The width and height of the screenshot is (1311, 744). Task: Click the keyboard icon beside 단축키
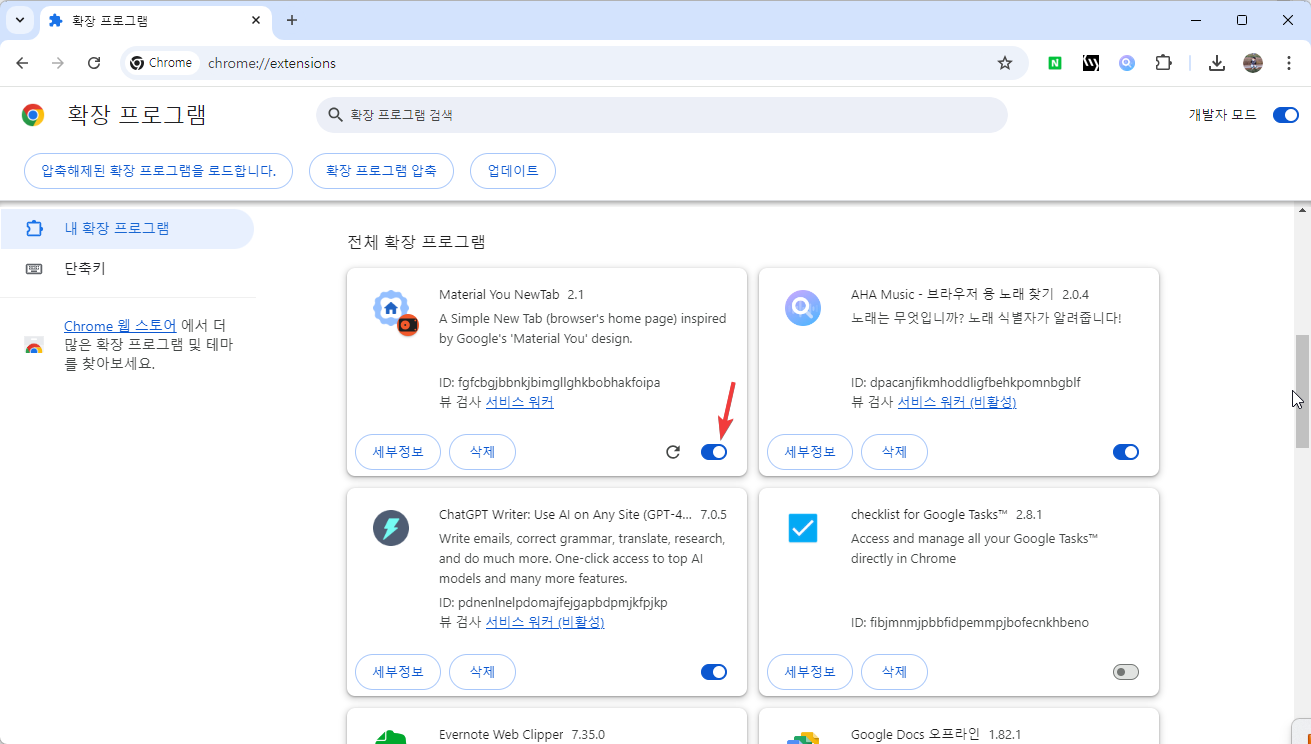[x=34, y=269]
